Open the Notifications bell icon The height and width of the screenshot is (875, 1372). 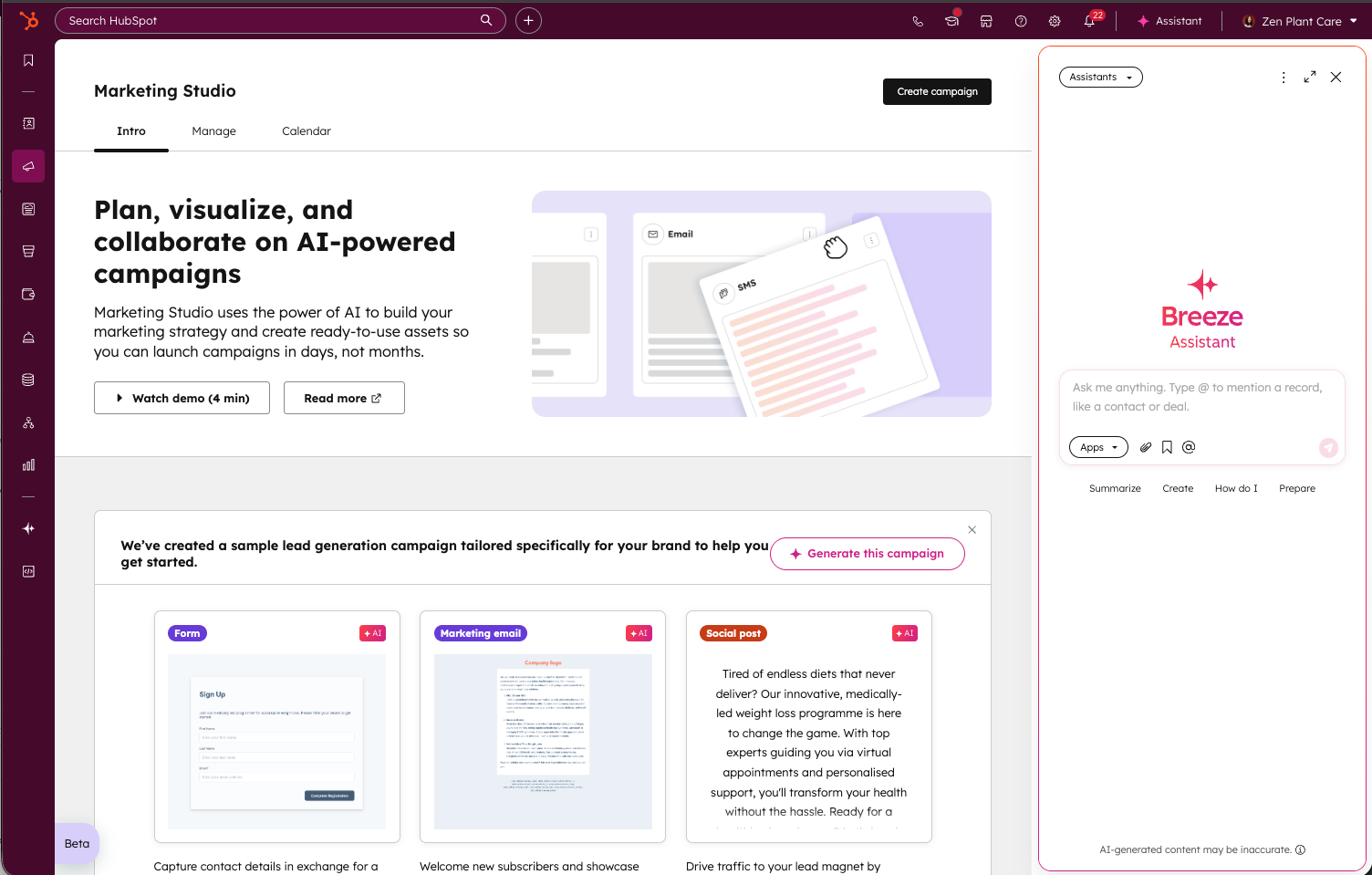pyautogui.click(x=1090, y=20)
